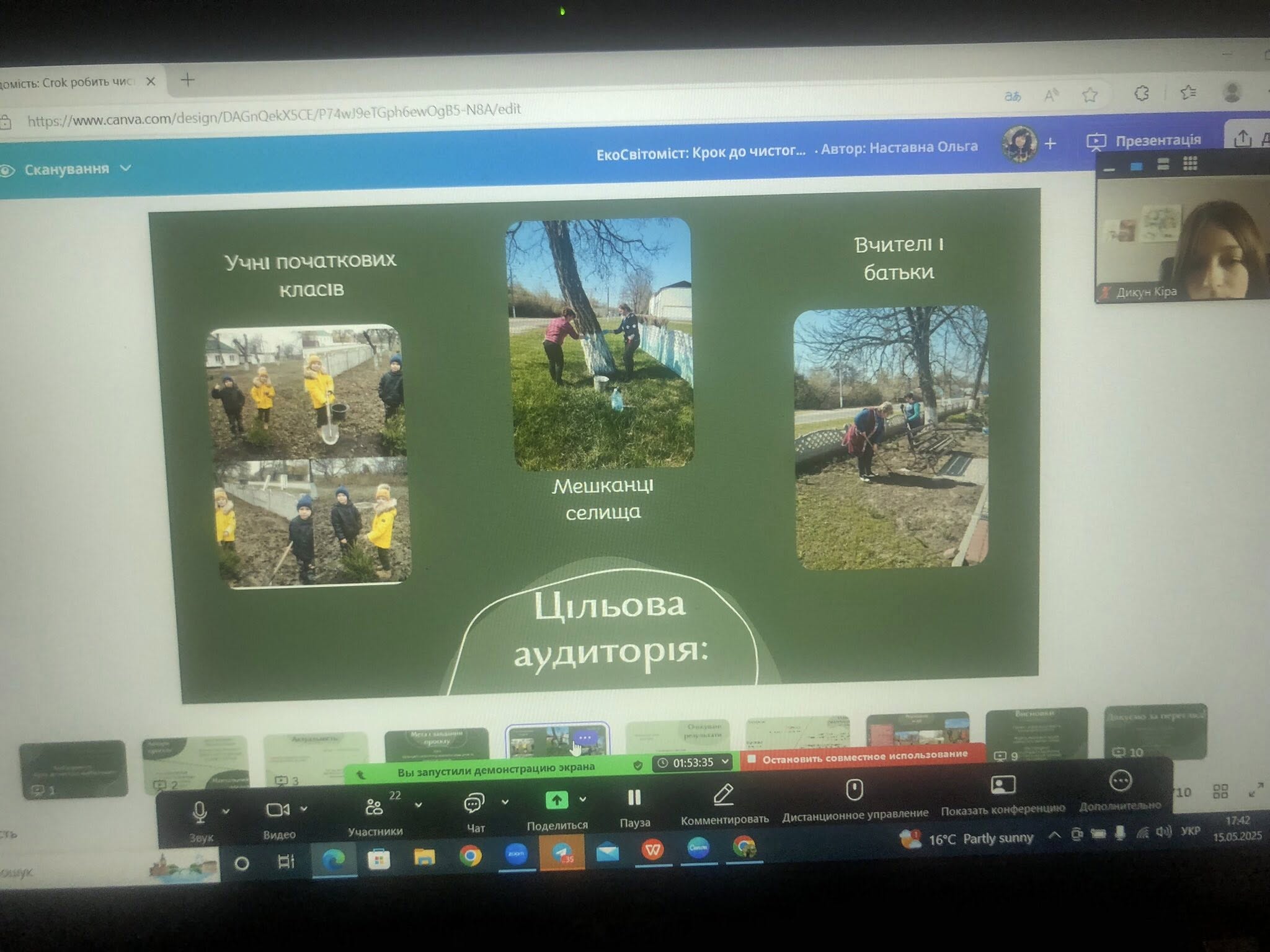Image resolution: width=1270 pixels, height=952 pixels.
Task: Click the Canva share upload icon
Action: (1242, 138)
